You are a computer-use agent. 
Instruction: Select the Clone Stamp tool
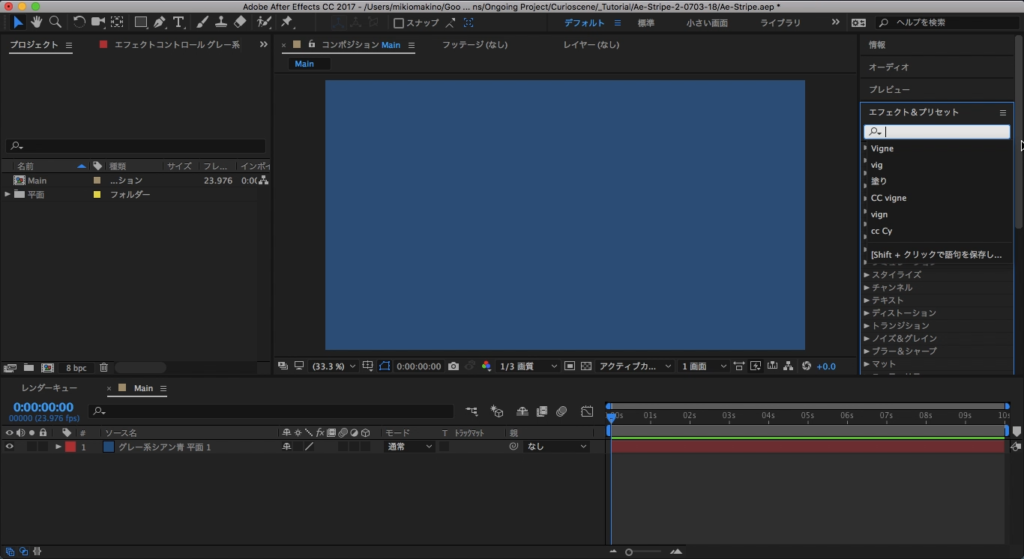click(x=220, y=22)
